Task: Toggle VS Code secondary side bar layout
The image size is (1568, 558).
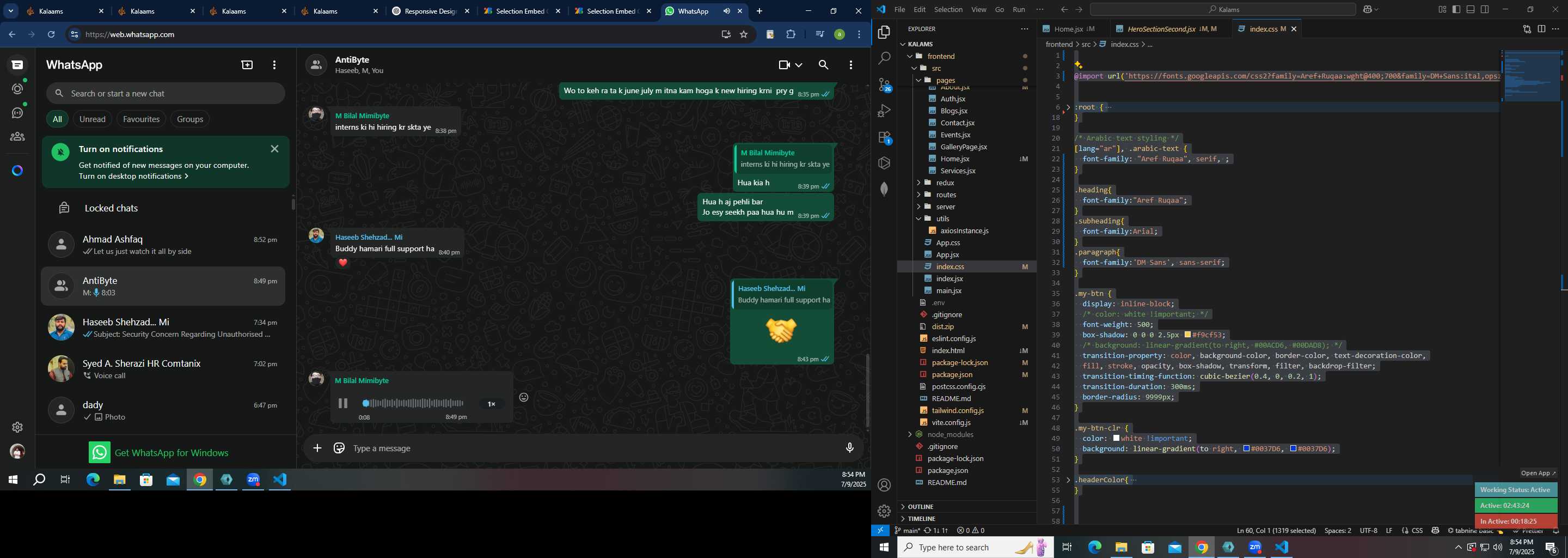Action: point(1485,9)
